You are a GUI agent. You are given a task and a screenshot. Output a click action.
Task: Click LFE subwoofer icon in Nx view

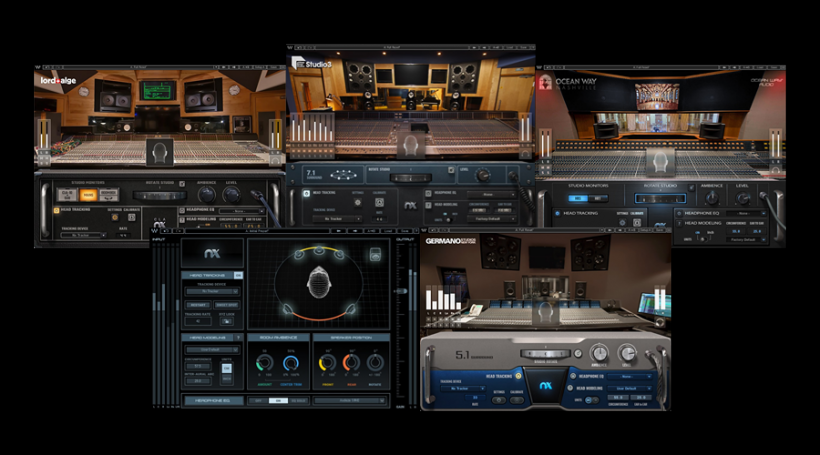pyautogui.click(x=375, y=255)
